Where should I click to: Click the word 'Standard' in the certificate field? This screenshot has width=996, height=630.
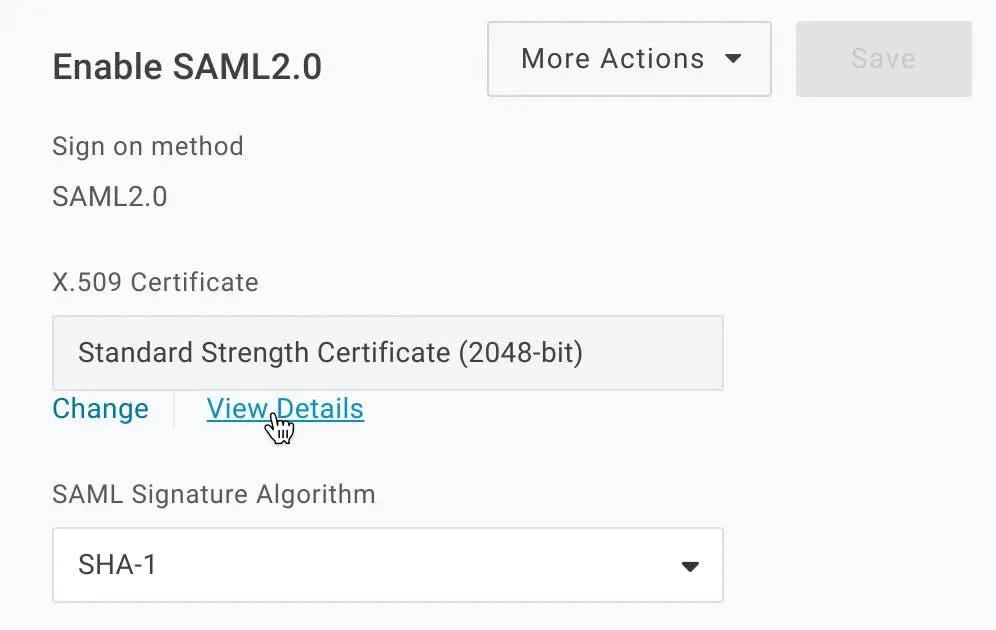tap(135, 352)
